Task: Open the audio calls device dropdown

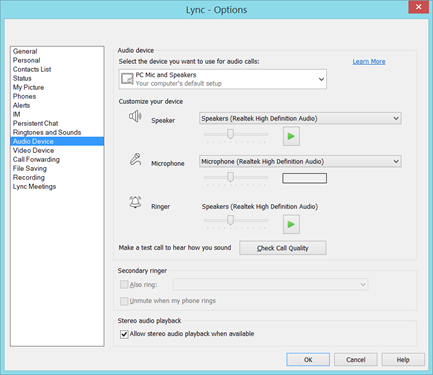Action: coord(223,79)
